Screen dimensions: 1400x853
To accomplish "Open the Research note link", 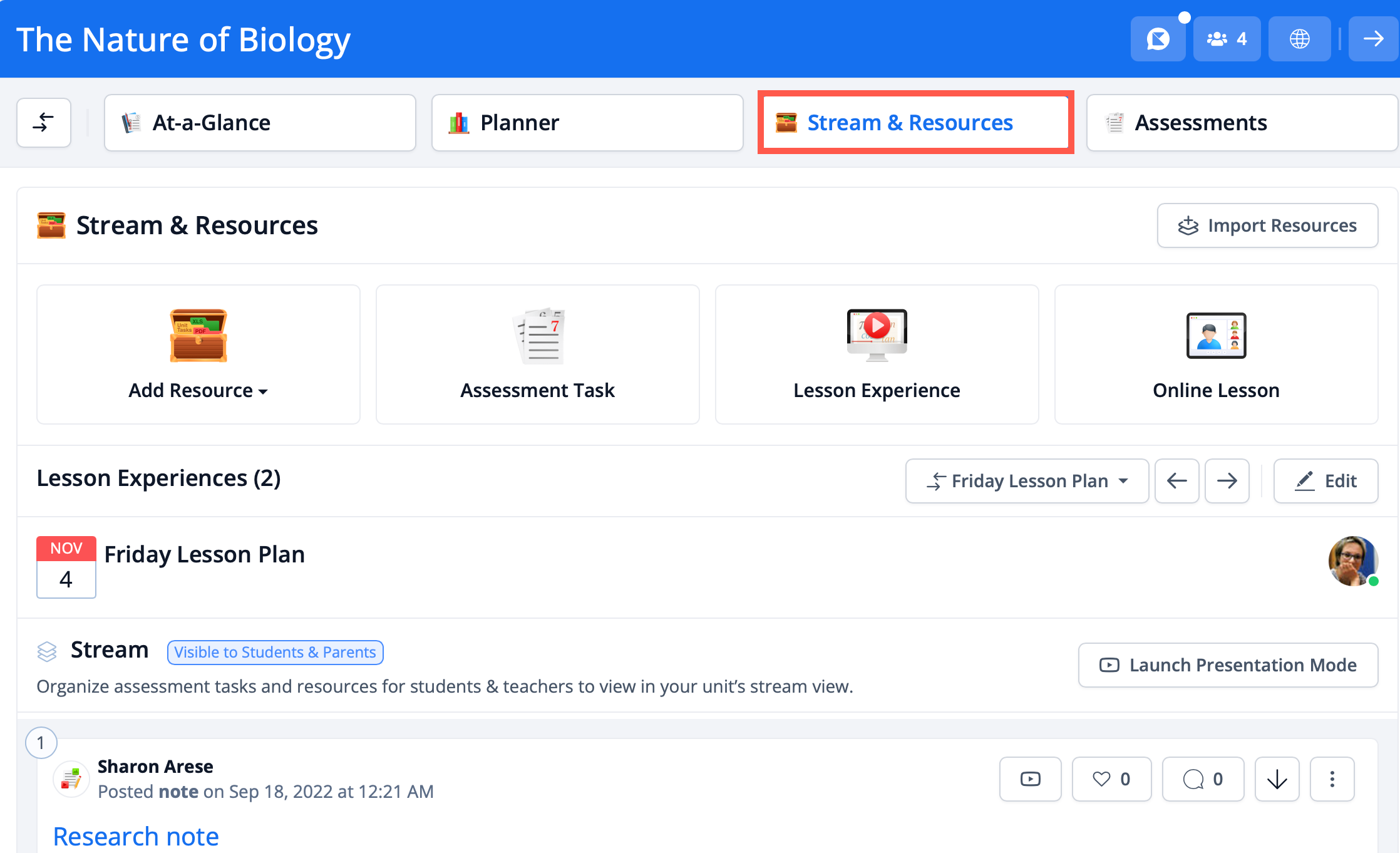I will [x=136, y=836].
